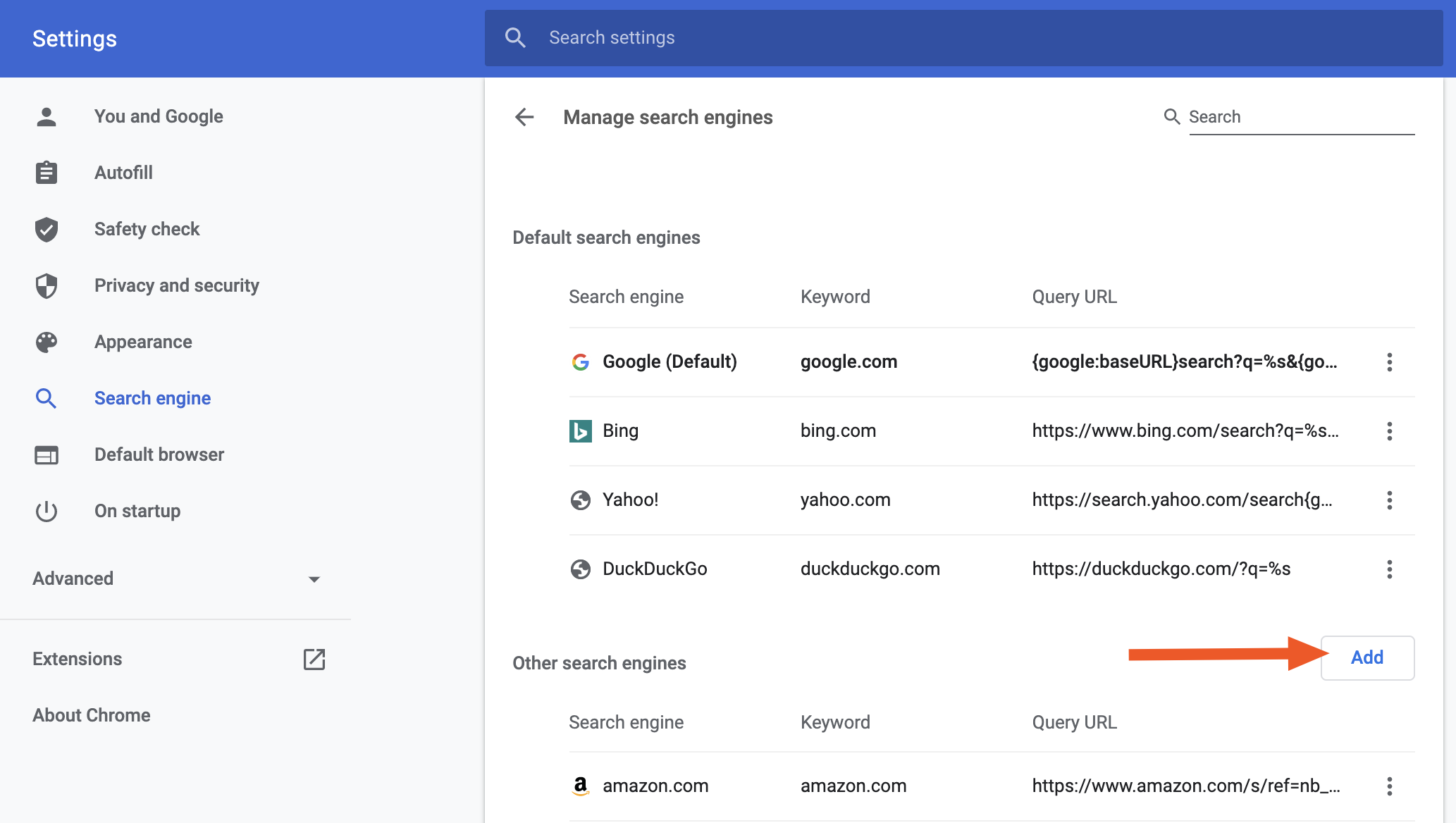This screenshot has width=1456, height=823.
Task: Click the DuckDuckGo engine name
Action: pos(655,569)
